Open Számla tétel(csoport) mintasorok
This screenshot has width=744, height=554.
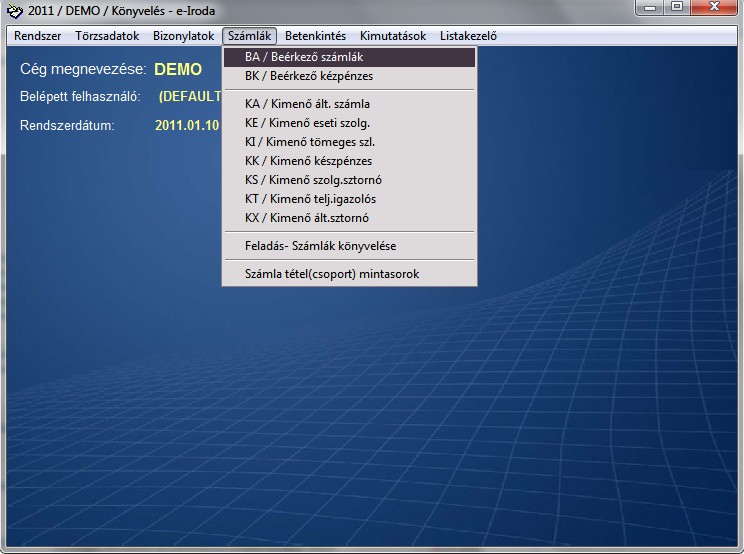point(331,273)
